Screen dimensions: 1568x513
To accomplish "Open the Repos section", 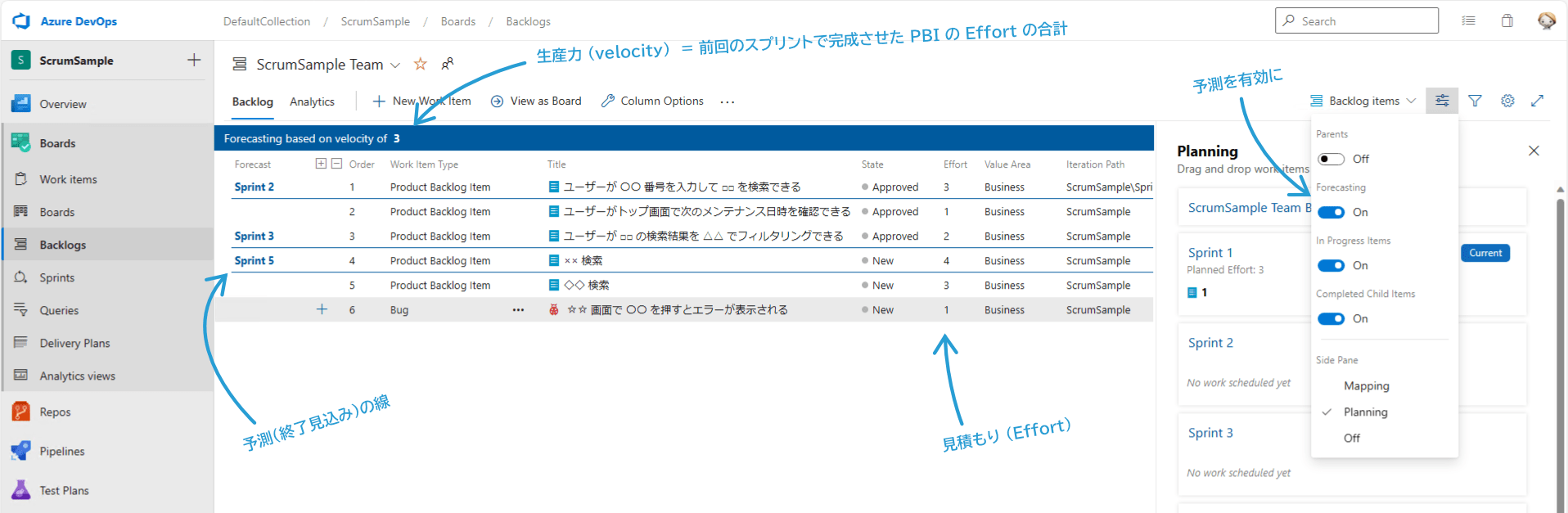I will click(x=55, y=412).
